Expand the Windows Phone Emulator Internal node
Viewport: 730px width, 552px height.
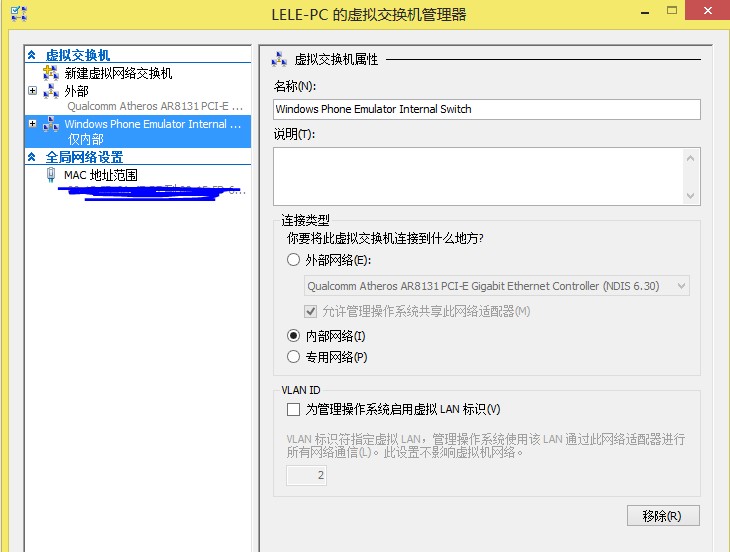[32, 124]
